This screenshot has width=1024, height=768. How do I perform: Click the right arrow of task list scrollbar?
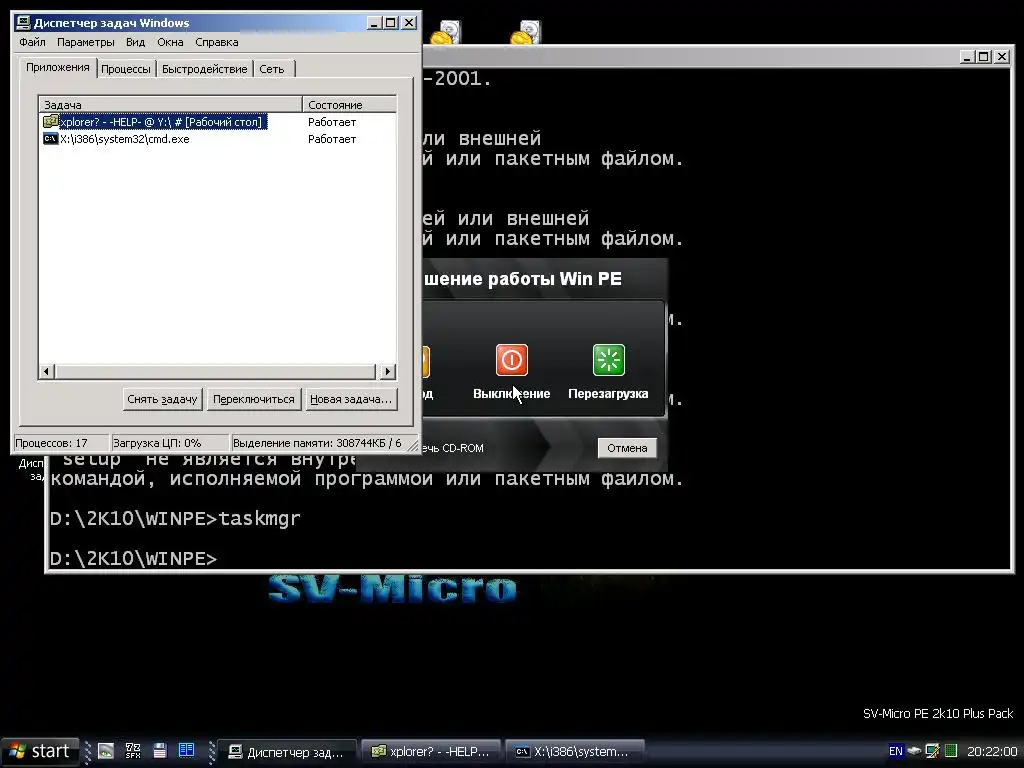click(x=387, y=372)
